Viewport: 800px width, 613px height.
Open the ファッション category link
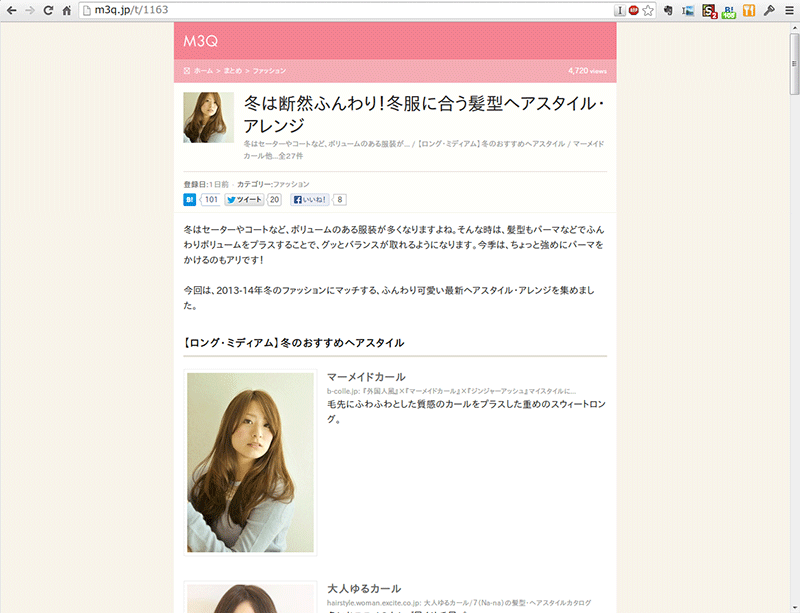coord(291,184)
